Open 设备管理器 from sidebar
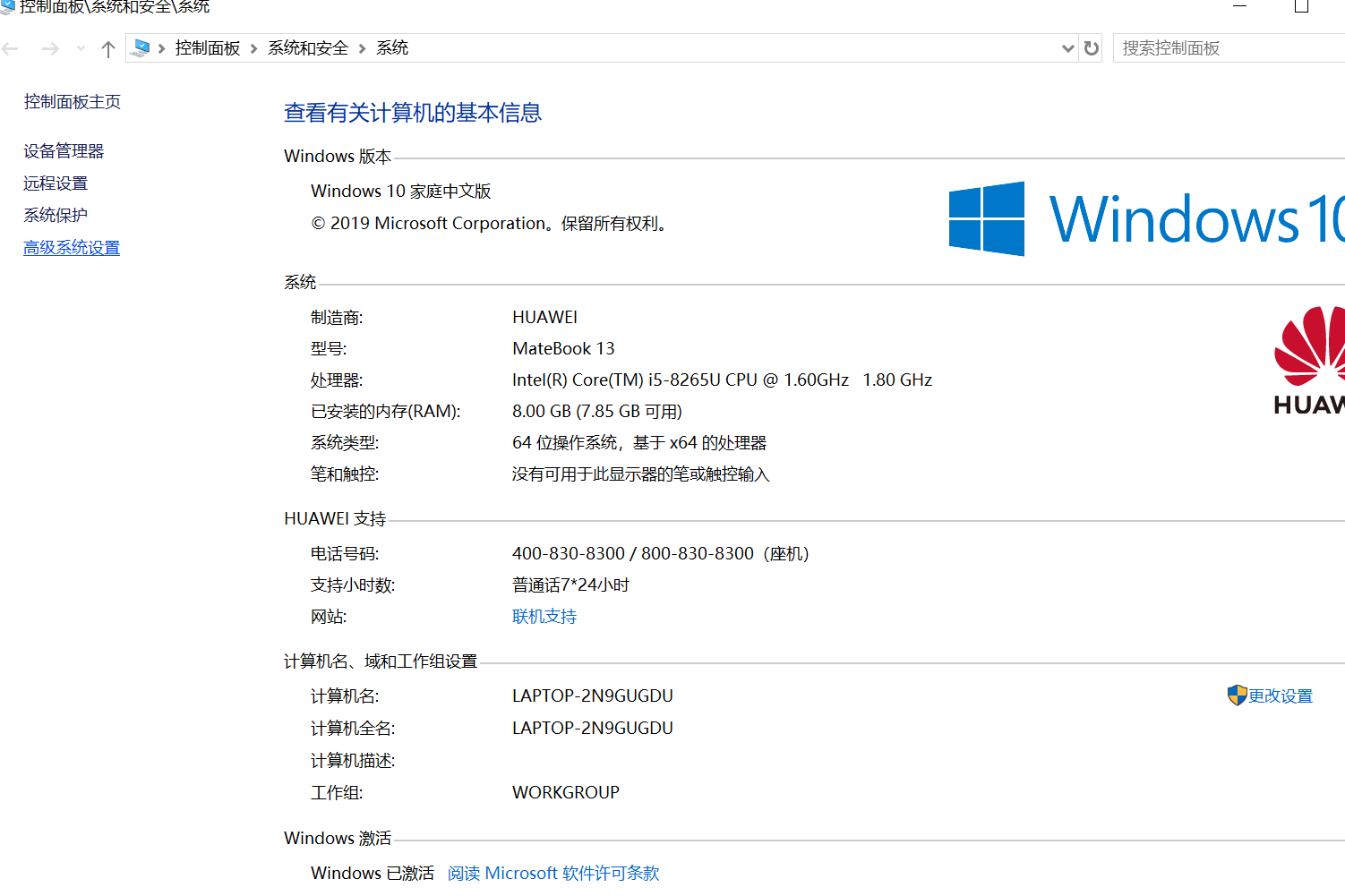1345x896 pixels. coord(64,151)
